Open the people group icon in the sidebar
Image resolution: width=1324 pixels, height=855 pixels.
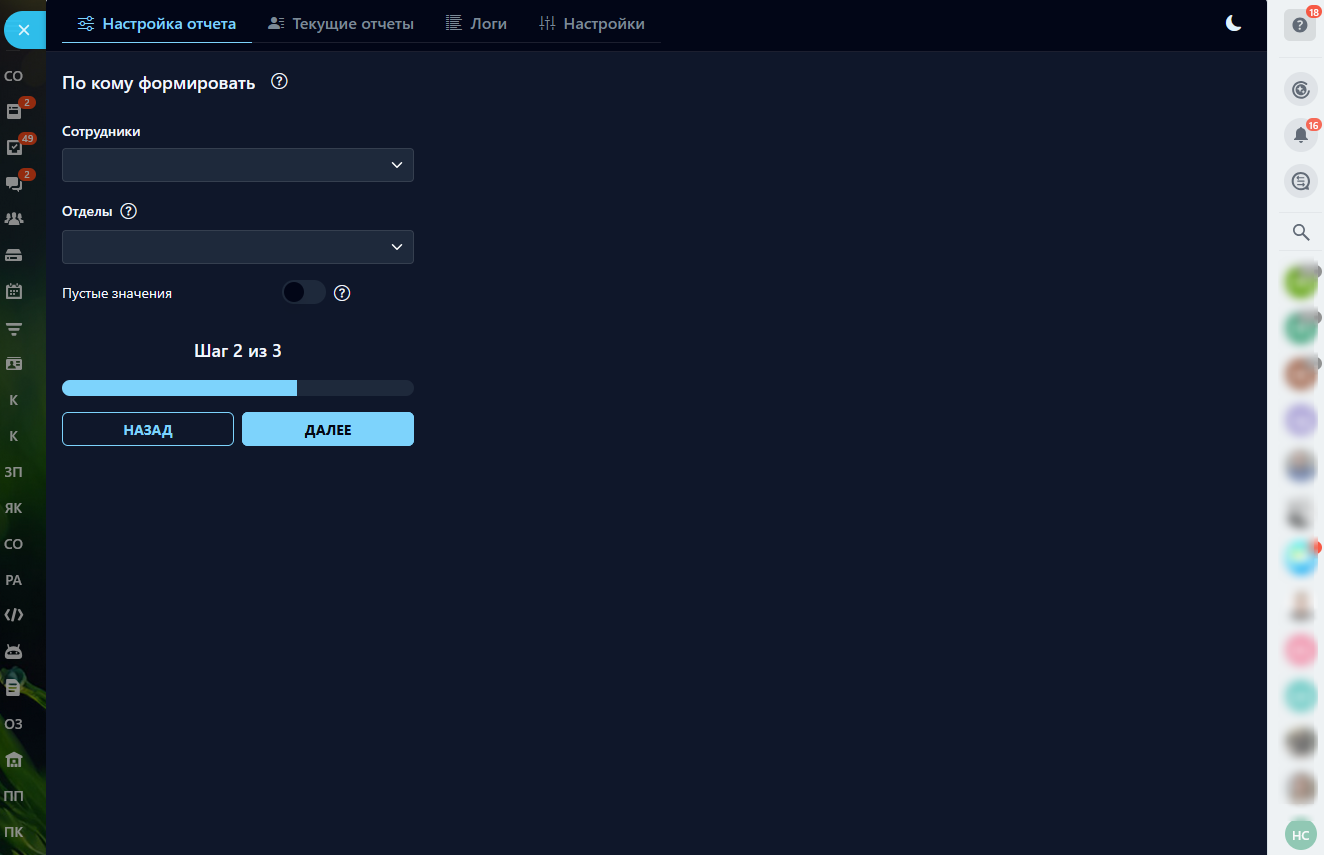(x=14, y=219)
